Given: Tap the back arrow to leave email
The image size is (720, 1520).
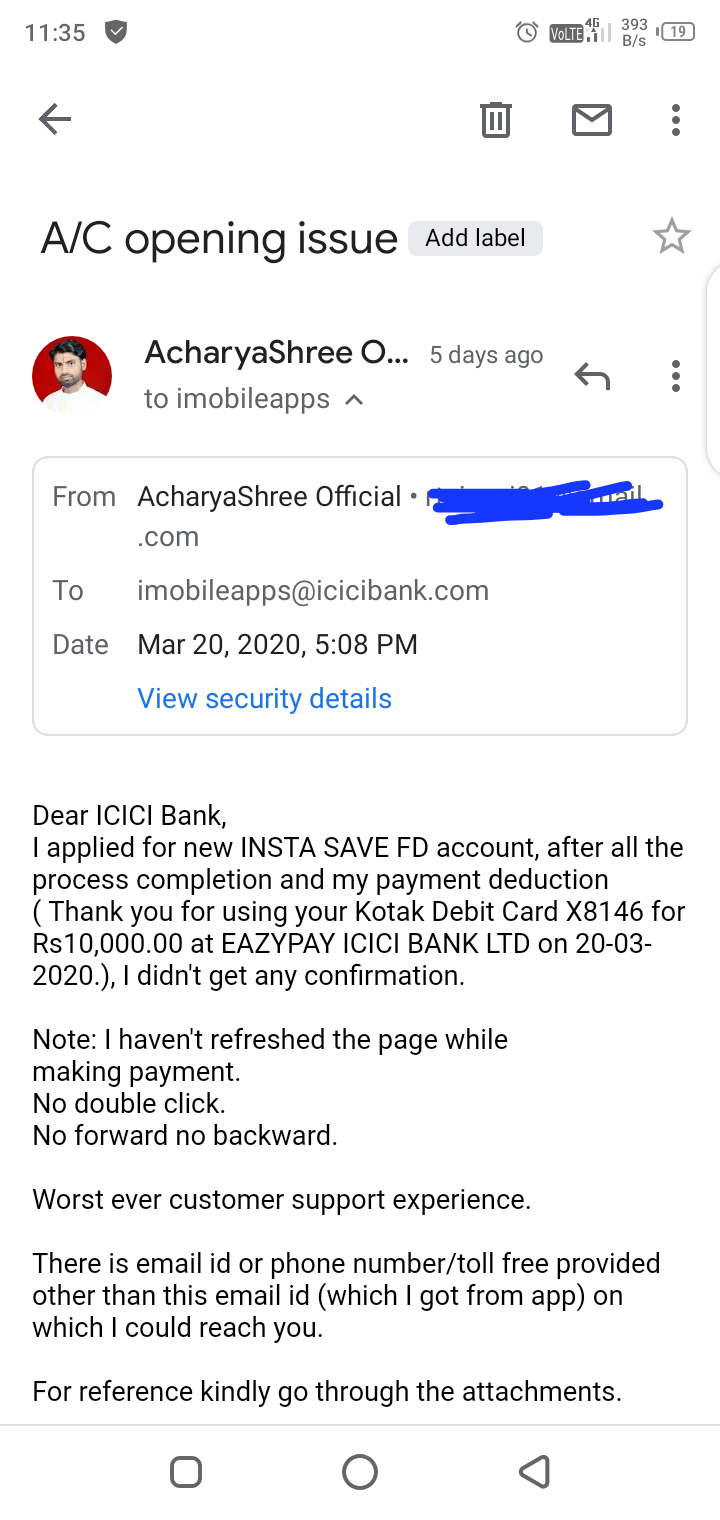Looking at the screenshot, I should (55, 120).
